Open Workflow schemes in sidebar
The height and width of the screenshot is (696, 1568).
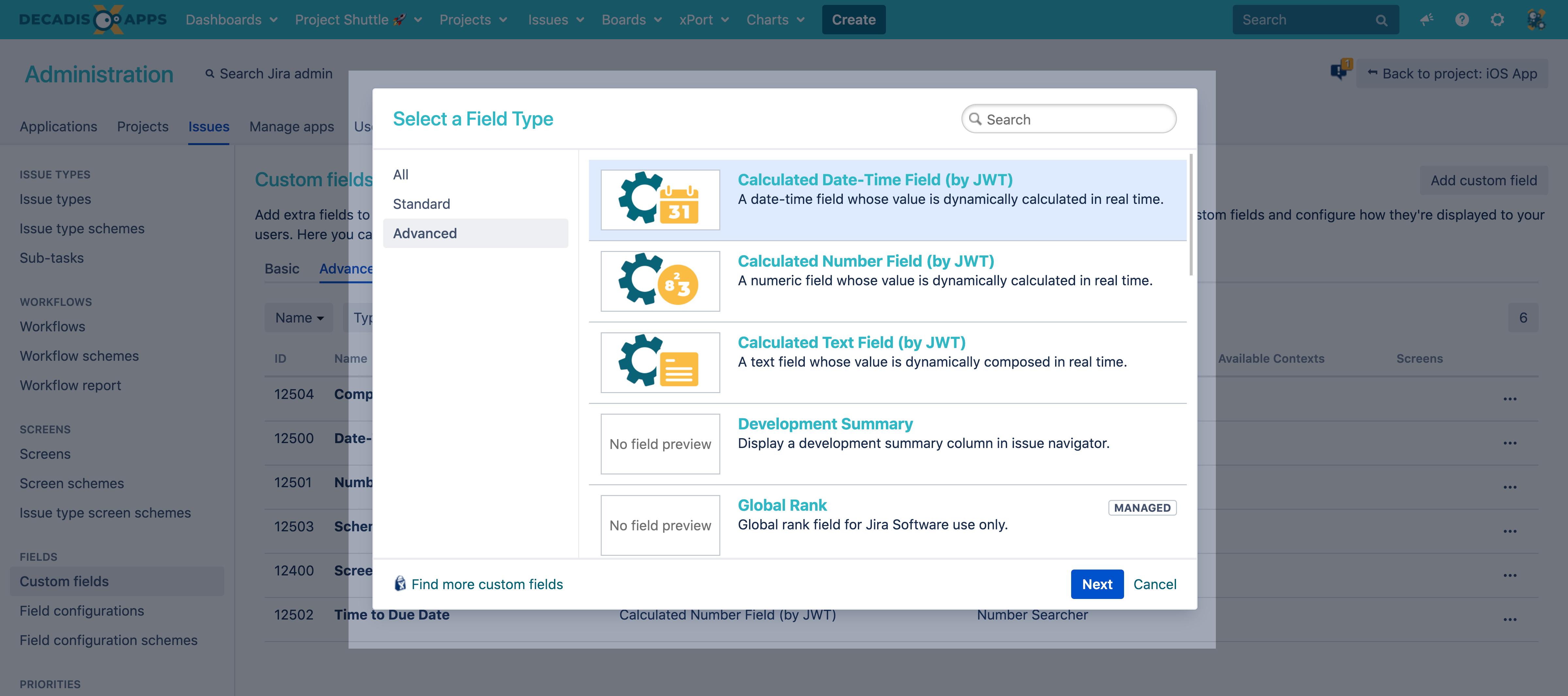click(79, 356)
